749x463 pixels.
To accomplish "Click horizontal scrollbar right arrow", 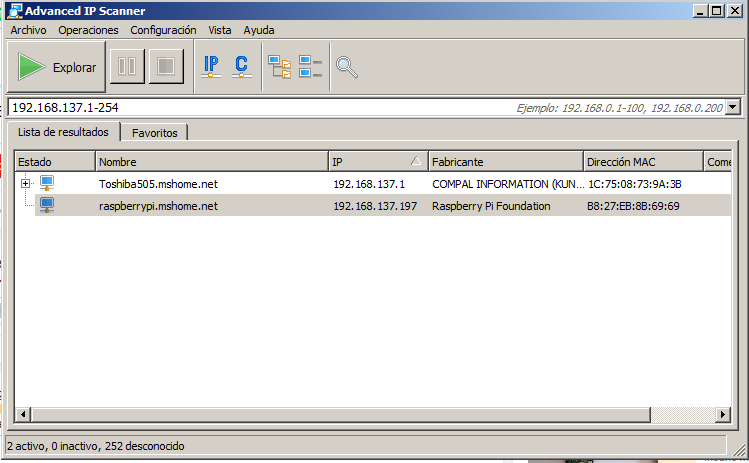I will (x=723, y=414).
